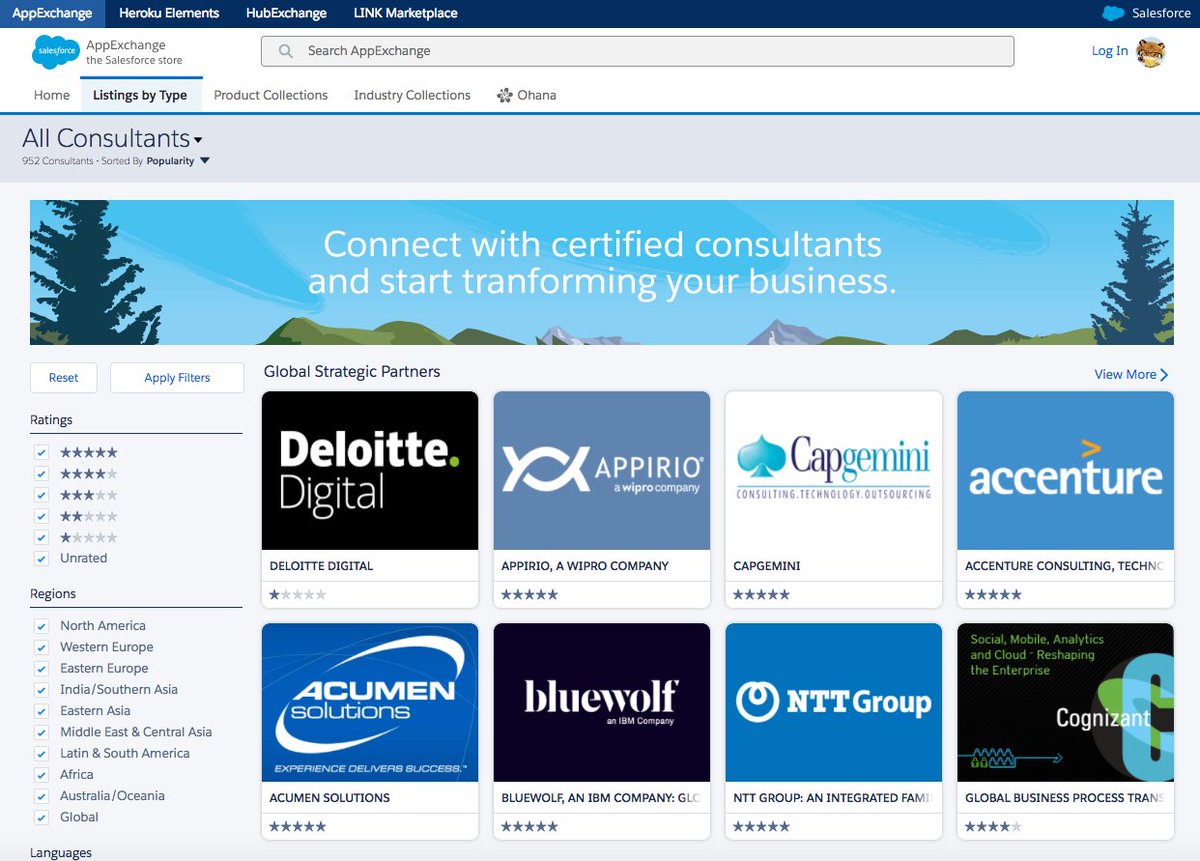This screenshot has height=861, width=1200.
Task: Go to the Home tab
Action: (x=52, y=95)
